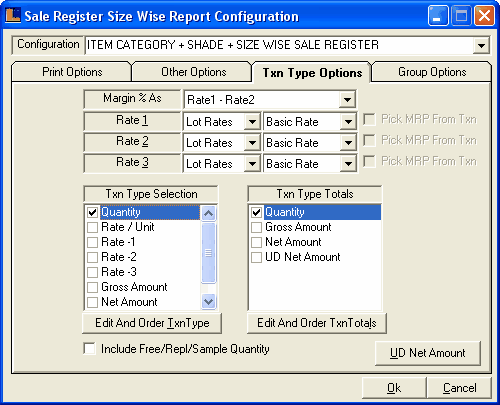Screen dimensions: 500x405
Task: Enable Include Free/Repl/Sample Quantity checkbox
Action: click(x=90, y=349)
